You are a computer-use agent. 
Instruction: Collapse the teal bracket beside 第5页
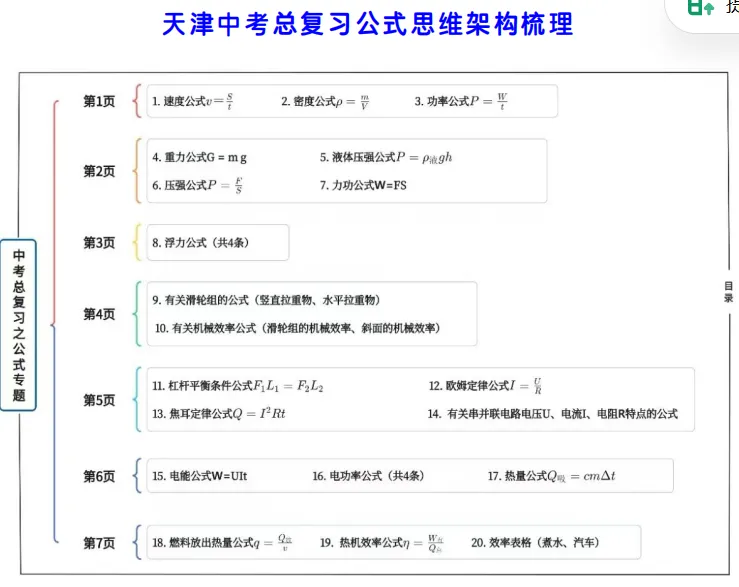137,399
